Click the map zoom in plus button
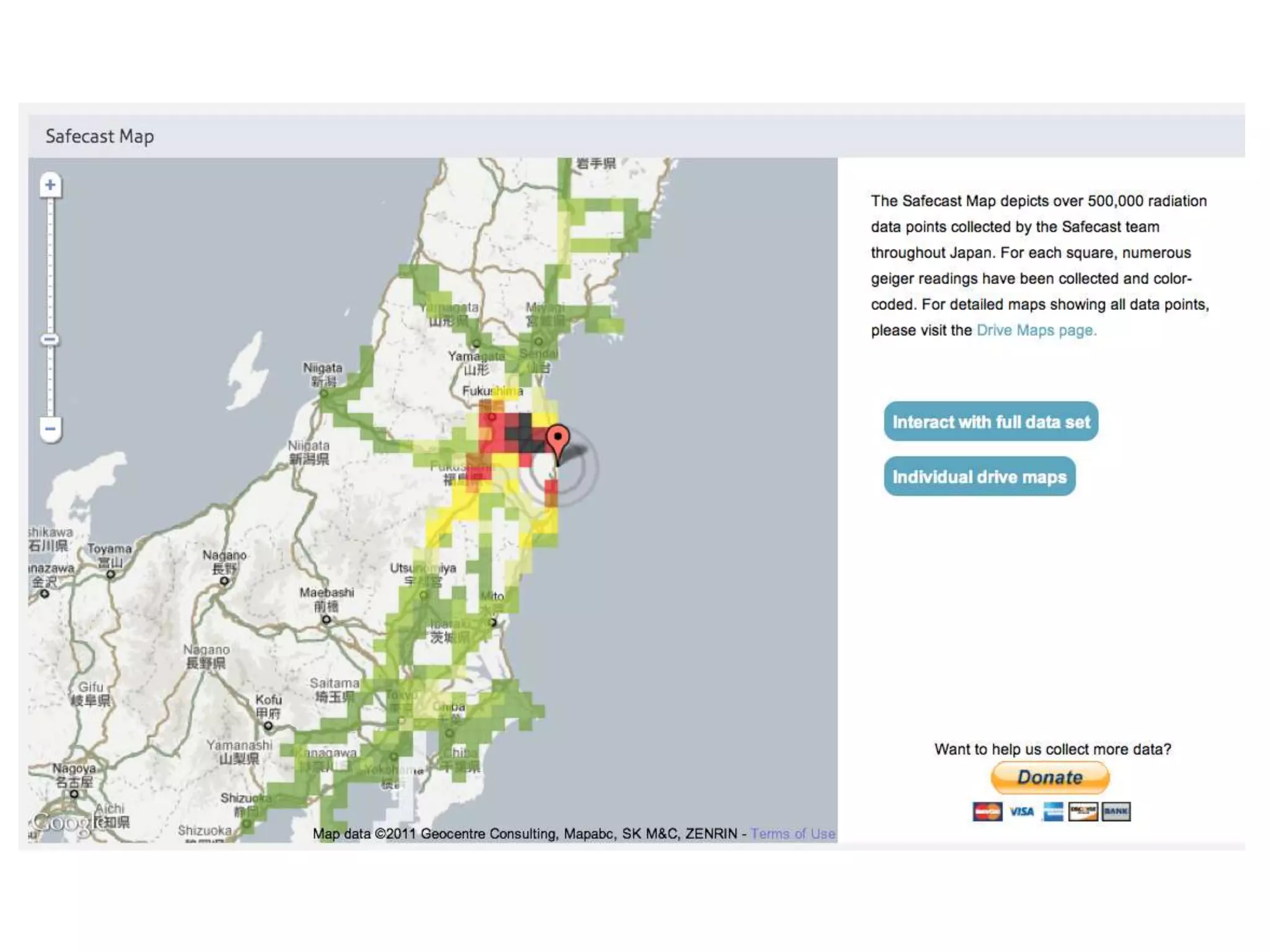 [50, 185]
